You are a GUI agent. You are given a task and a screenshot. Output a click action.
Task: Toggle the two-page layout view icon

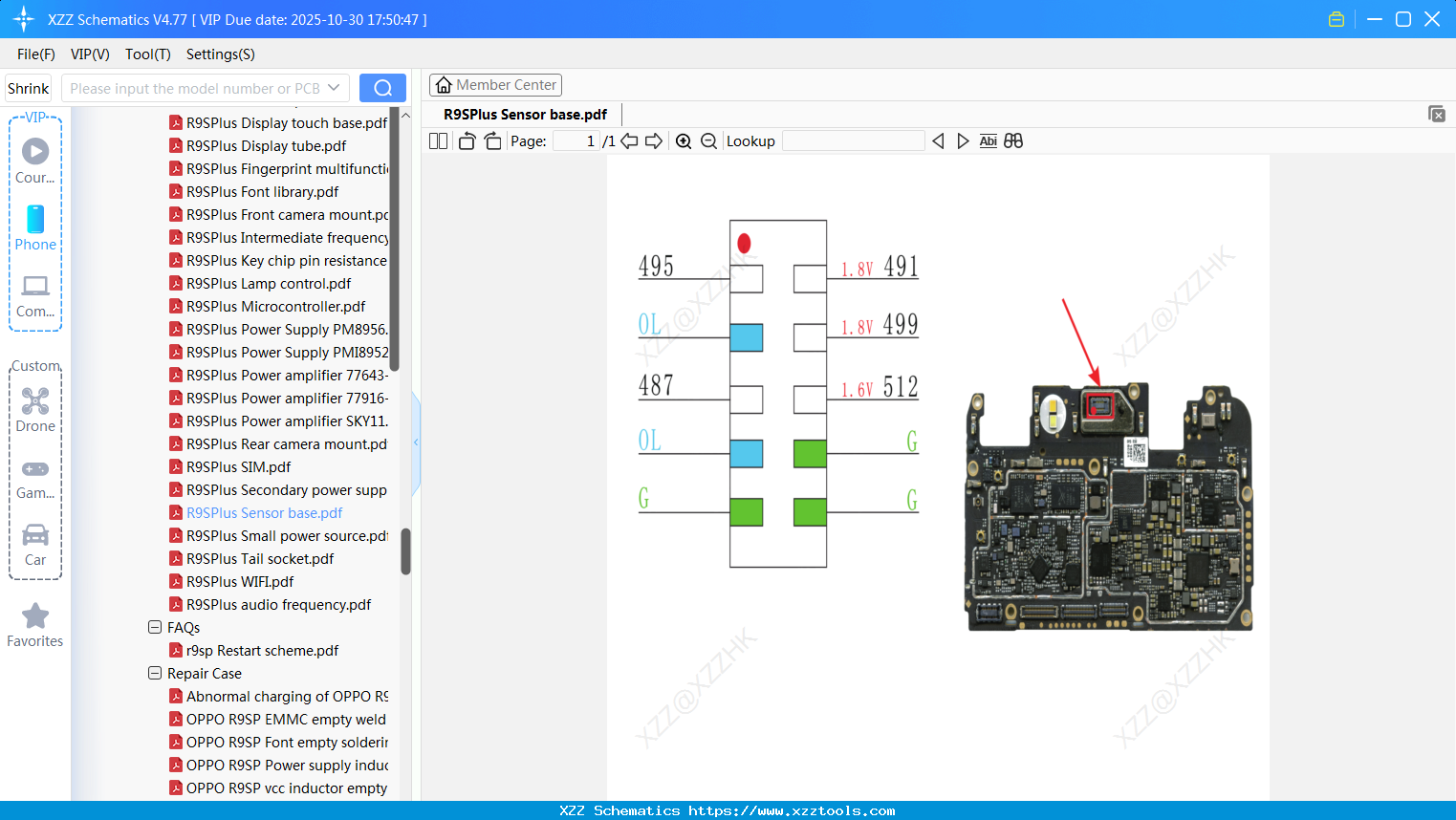[438, 141]
